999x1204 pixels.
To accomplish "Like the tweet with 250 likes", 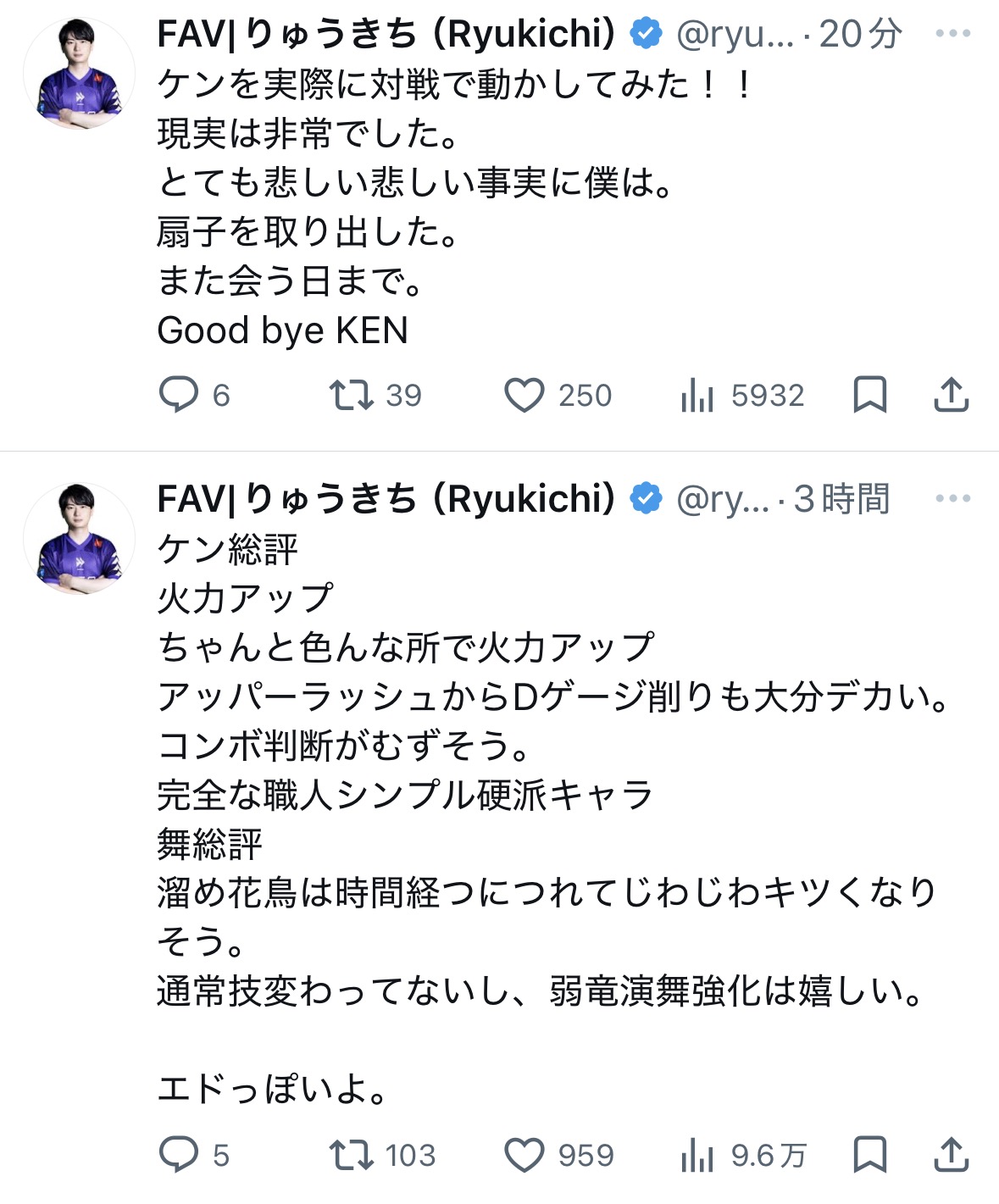I will [x=524, y=395].
